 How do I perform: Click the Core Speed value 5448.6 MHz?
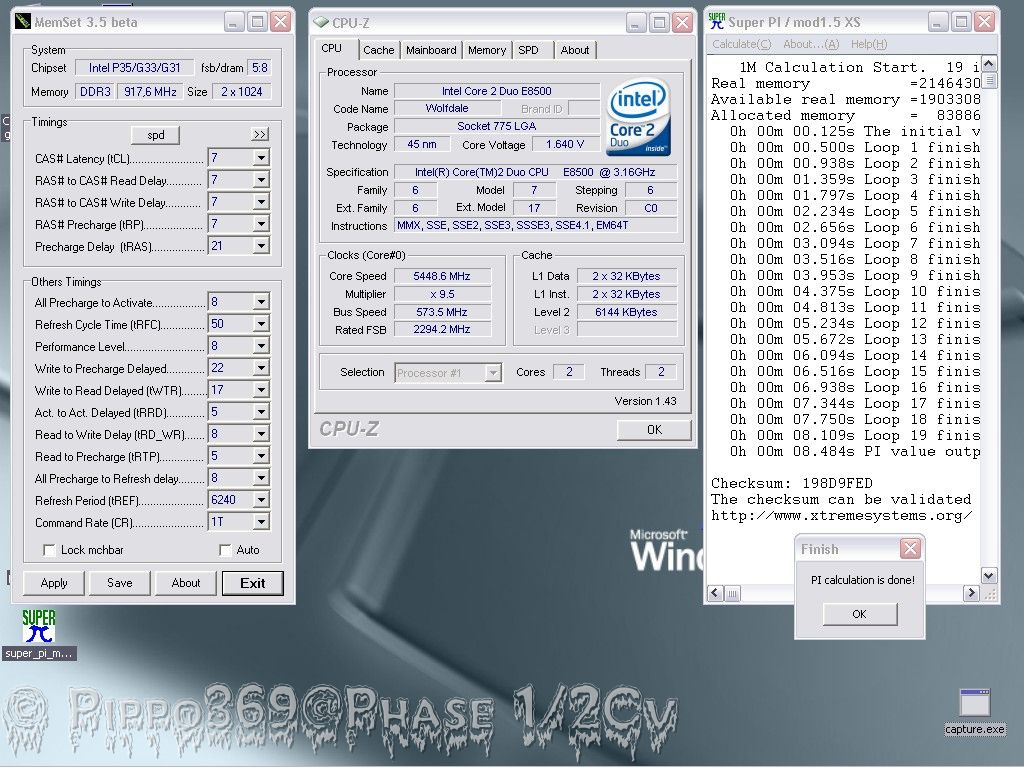coord(441,276)
